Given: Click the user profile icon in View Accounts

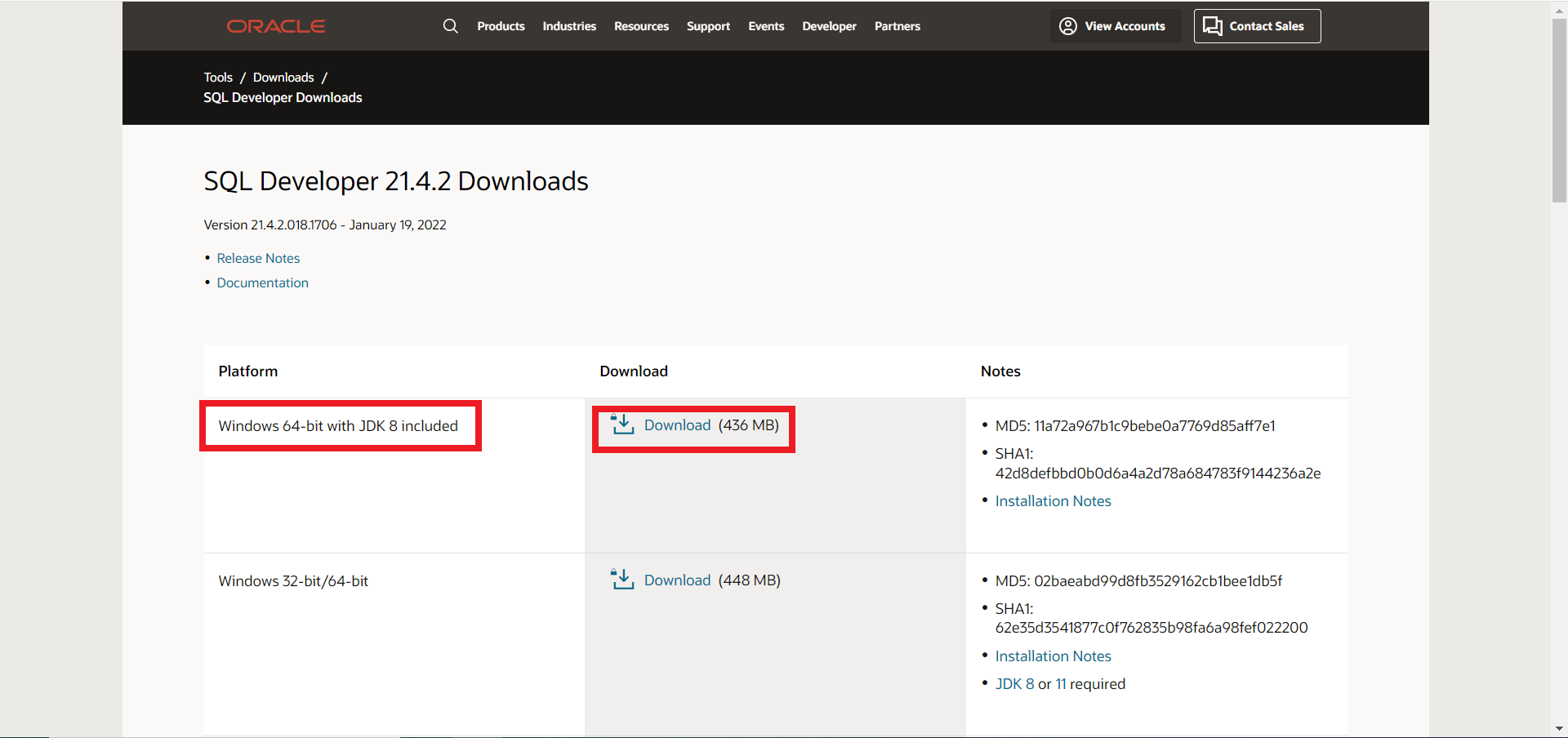Looking at the screenshot, I should (x=1068, y=26).
